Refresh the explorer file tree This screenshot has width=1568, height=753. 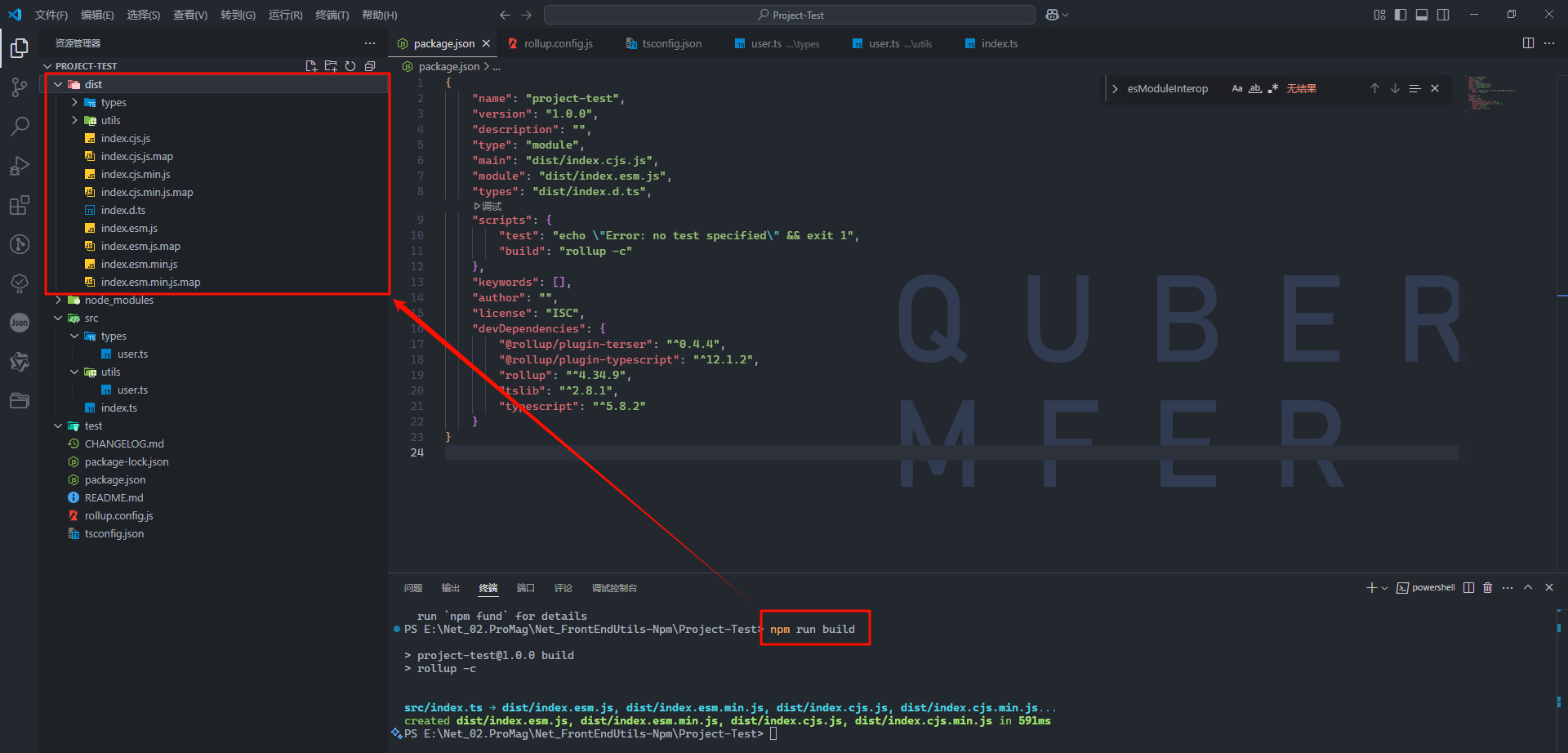click(x=350, y=66)
